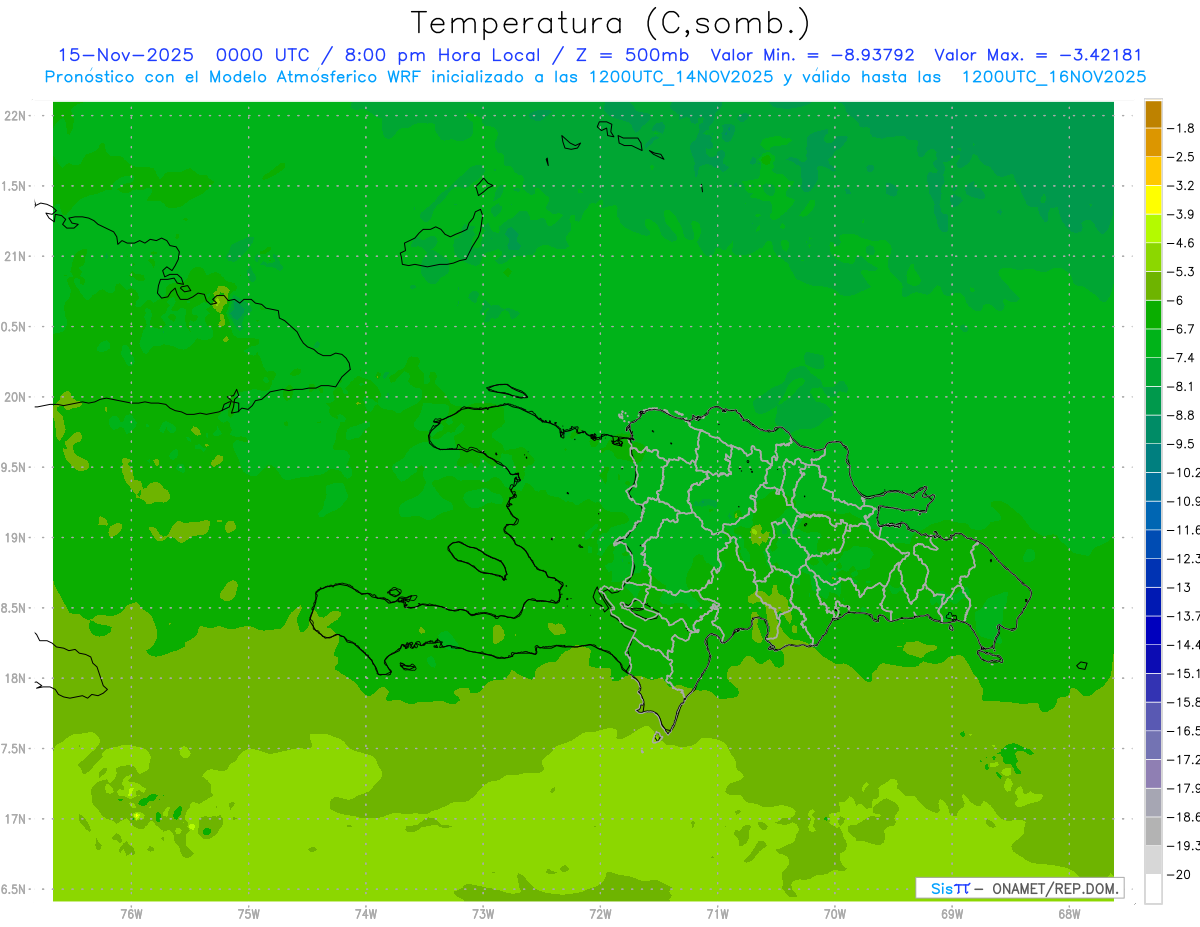1200x927 pixels.
Task: Click the "68W" longitude label
Action: pyautogui.click(x=1069, y=914)
